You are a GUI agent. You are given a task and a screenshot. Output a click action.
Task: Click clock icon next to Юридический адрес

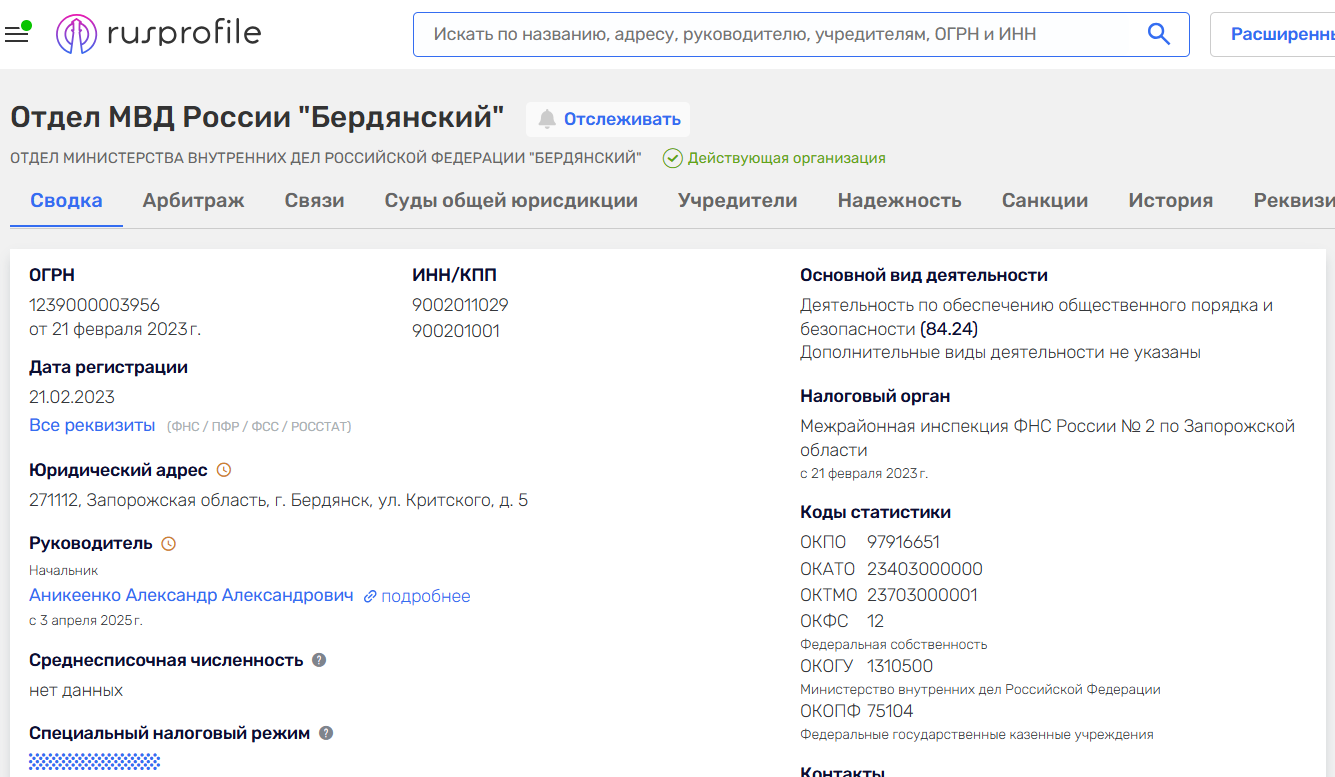click(224, 470)
